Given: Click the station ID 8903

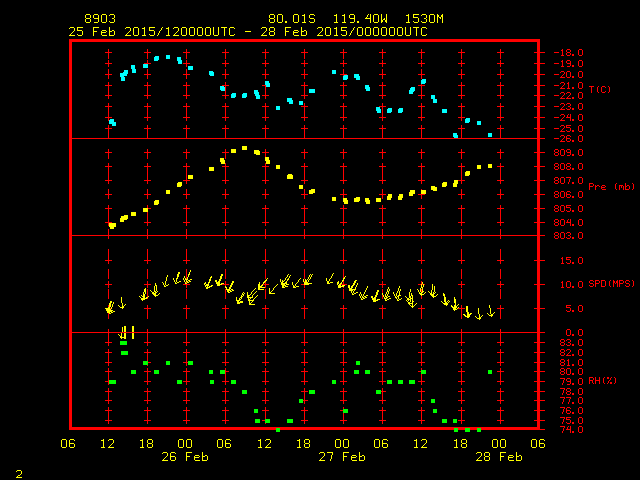Looking at the screenshot, I should coord(100,19).
